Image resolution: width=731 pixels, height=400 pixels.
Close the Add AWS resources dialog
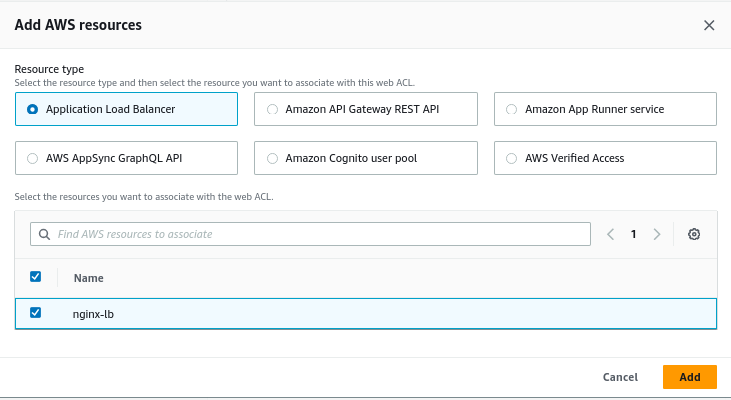(x=709, y=25)
